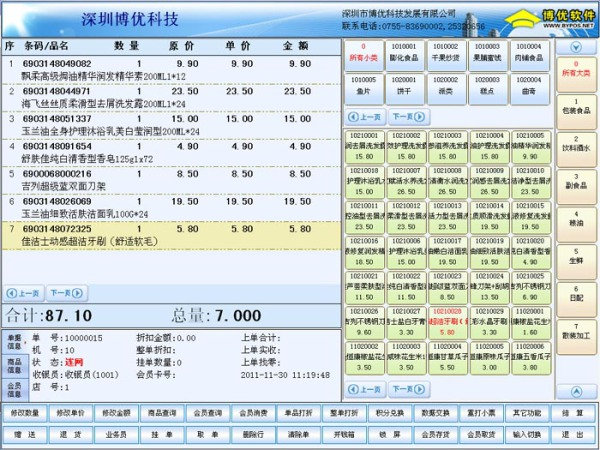The width and height of the screenshot is (600, 450).
Task: Select subcategory 1010004 肉铺食品
Action: click(x=530, y=55)
